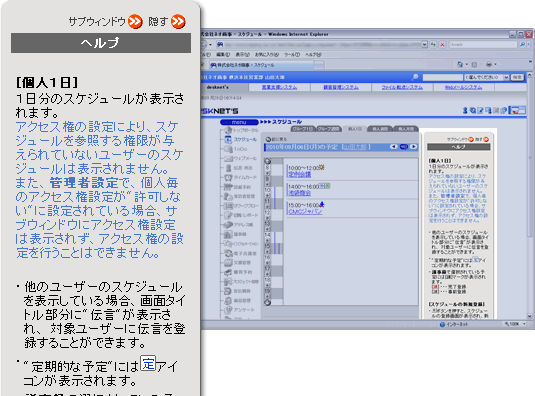The image size is (535, 396).
Task: Click the 隠す icon in small embedded help panel
Action: pyautogui.click(x=486, y=139)
